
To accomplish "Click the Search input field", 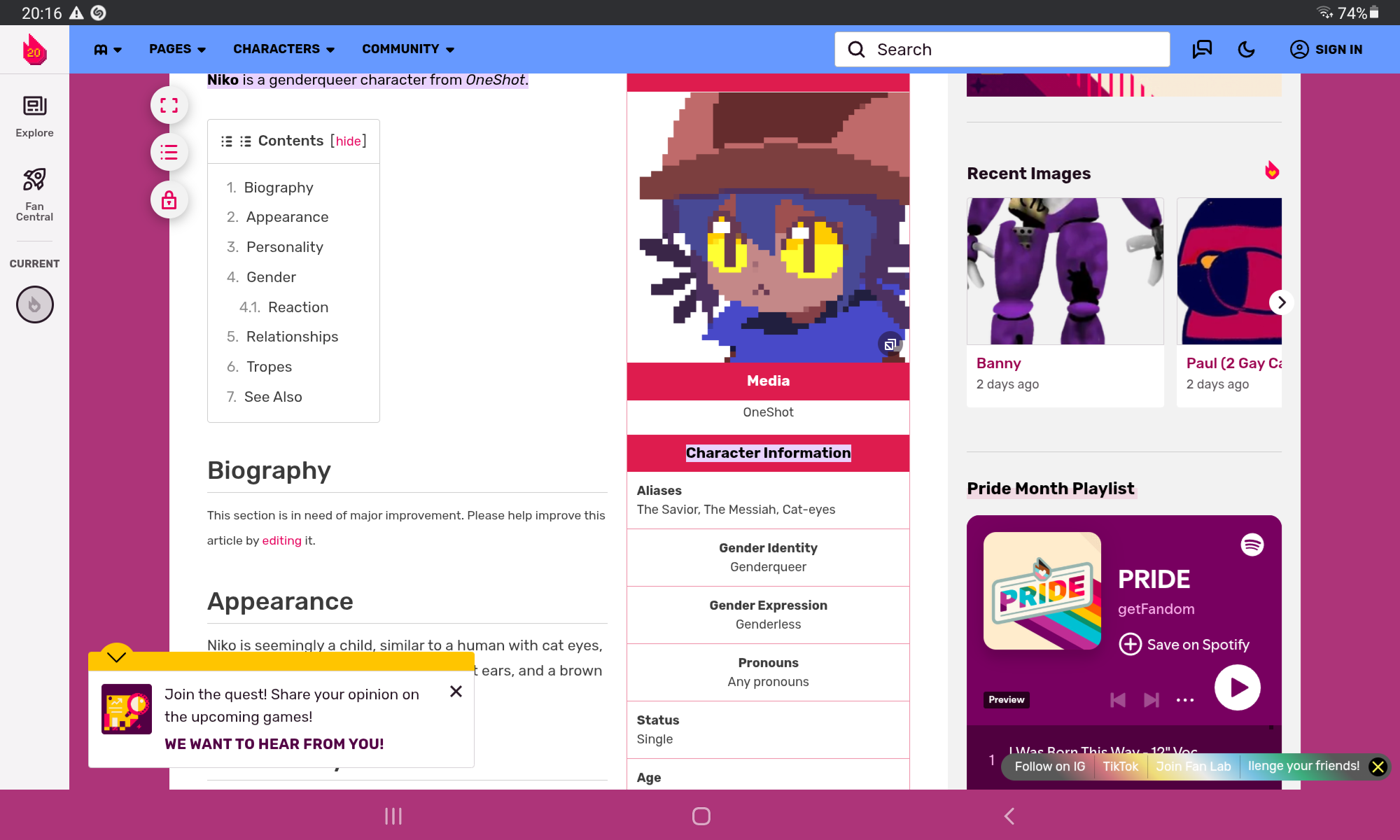I will click(x=1002, y=50).
